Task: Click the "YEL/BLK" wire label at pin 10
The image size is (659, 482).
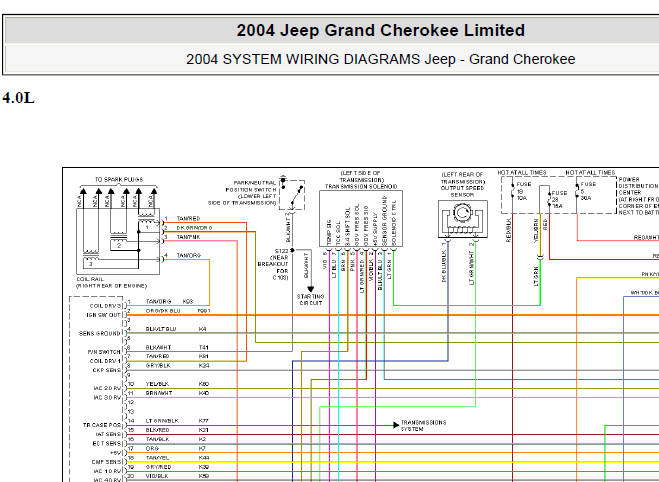Action: [157, 384]
